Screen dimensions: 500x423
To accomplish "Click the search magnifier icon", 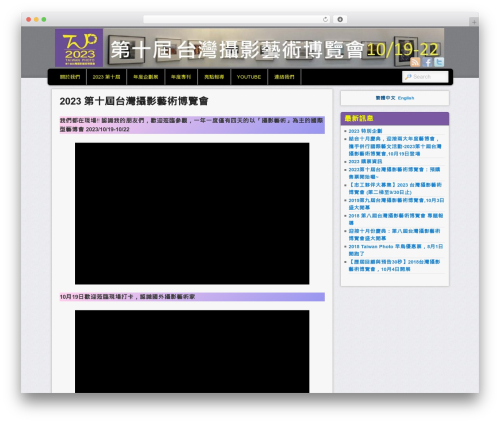I will 408,77.
